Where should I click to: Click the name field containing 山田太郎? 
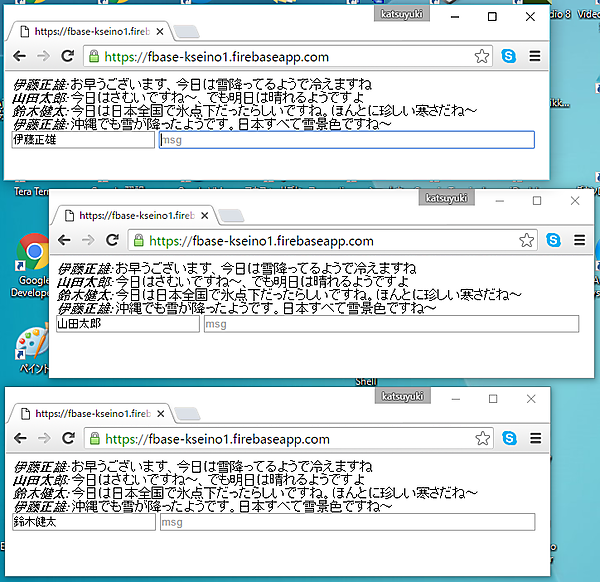tap(126, 324)
